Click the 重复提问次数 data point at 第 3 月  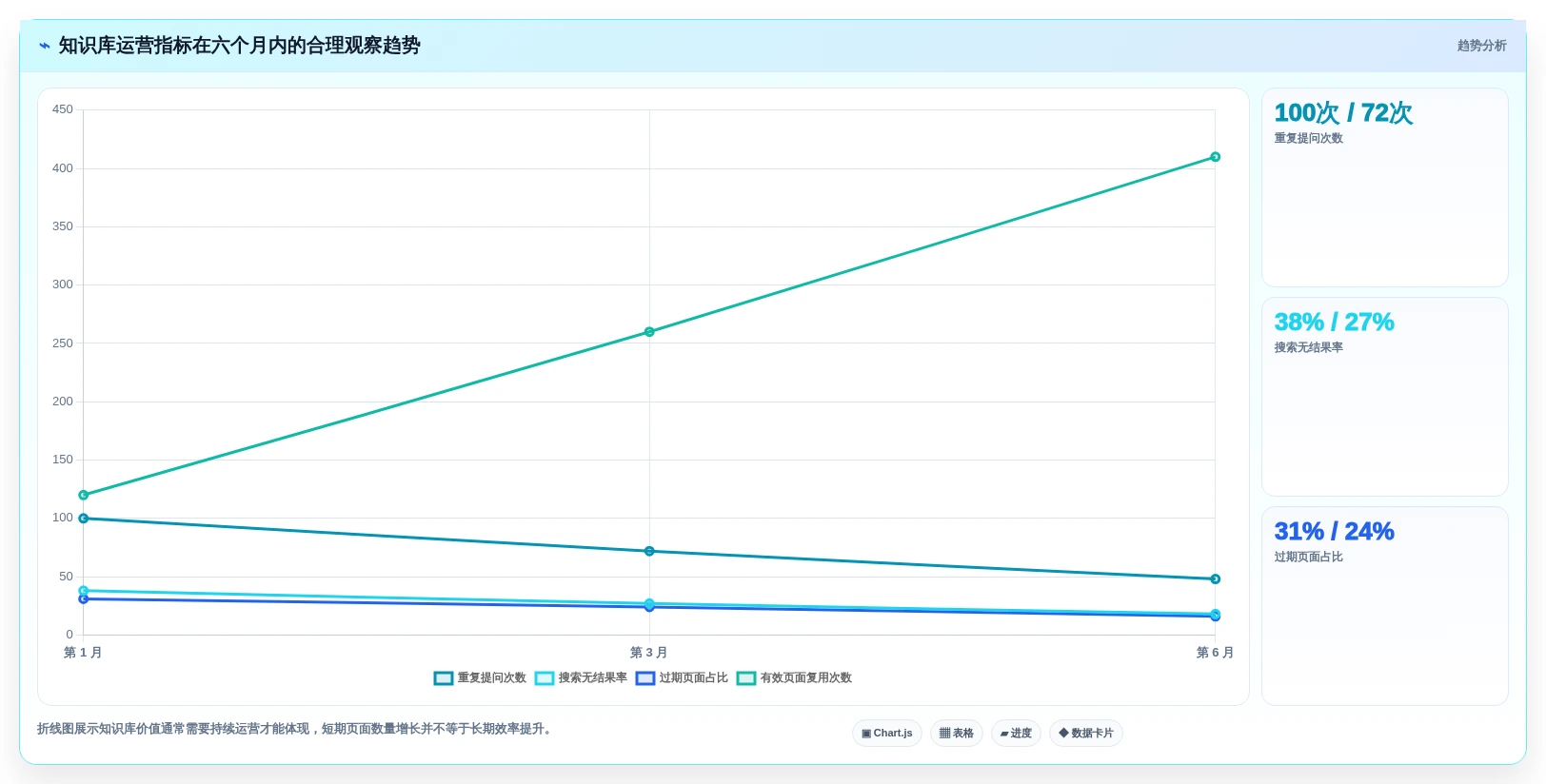point(649,551)
